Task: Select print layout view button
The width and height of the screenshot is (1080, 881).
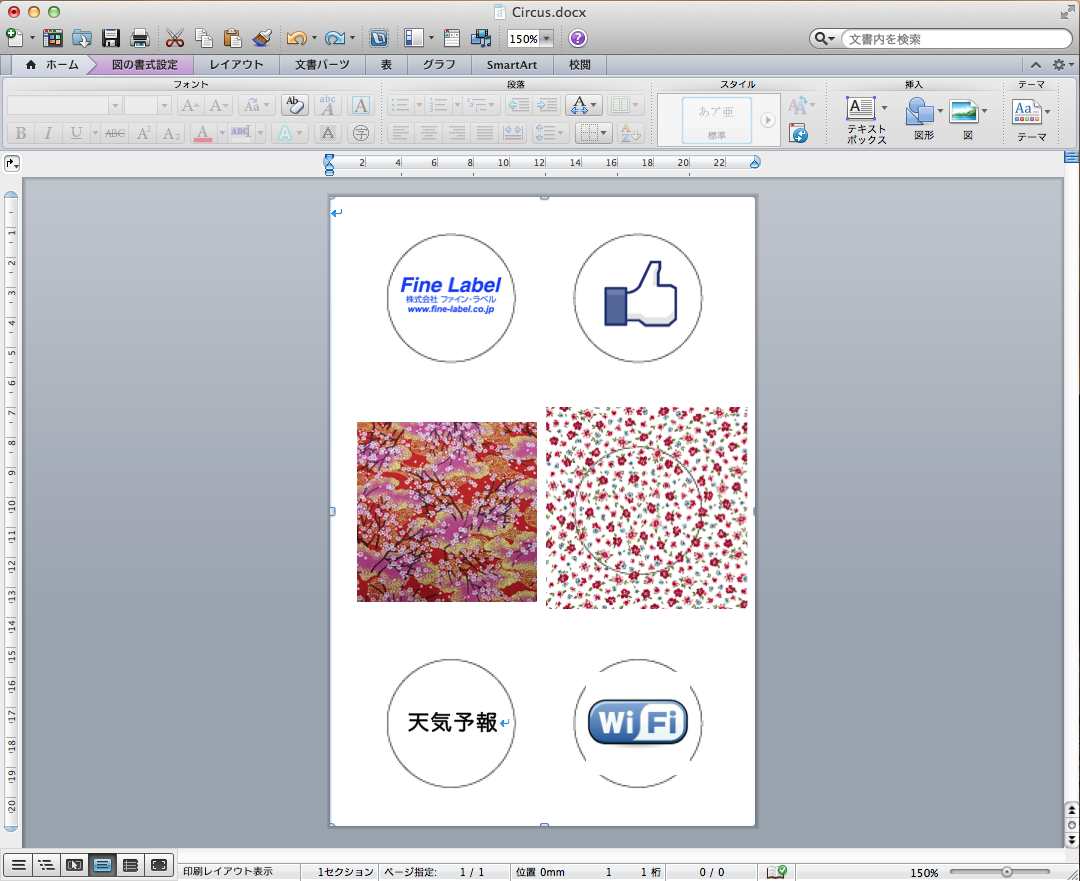Action: [x=103, y=865]
